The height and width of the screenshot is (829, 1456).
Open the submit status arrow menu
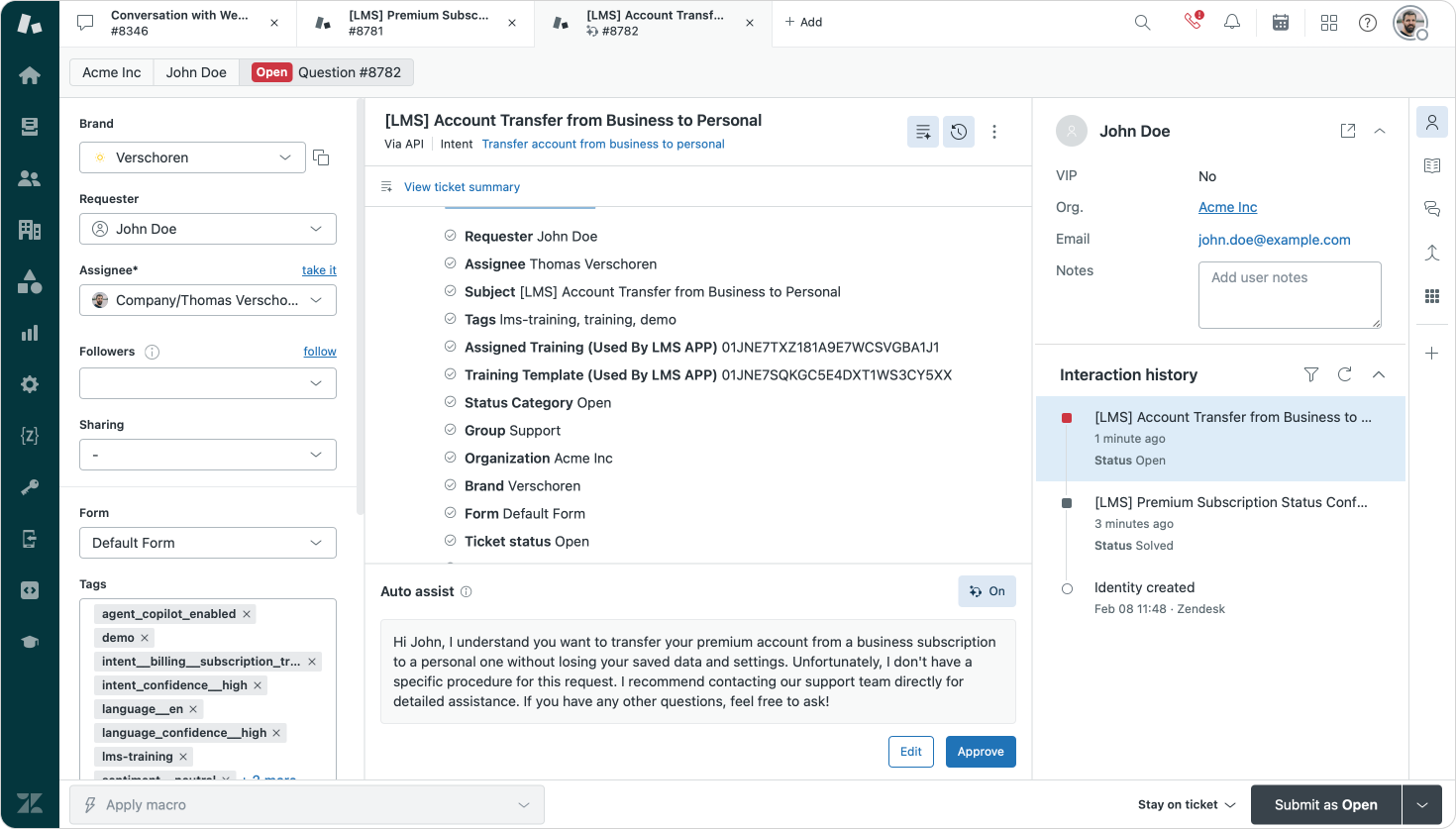coord(1423,805)
